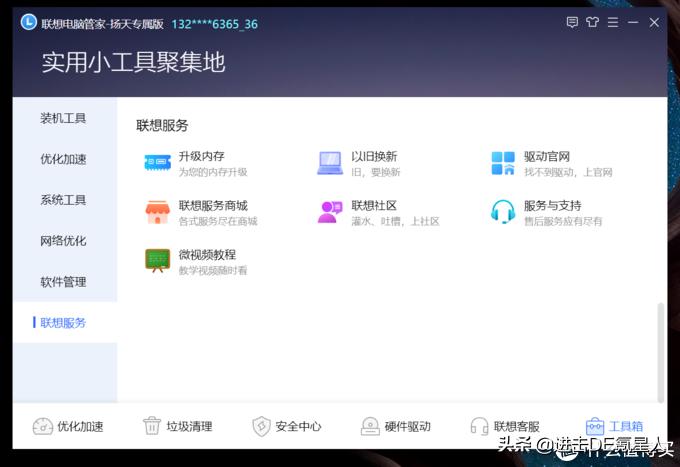Image resolution: width=680 pixels, height=467 pixels.
Task: Switch to 安全中心 label in bottom bar
Action: point(298,426)
